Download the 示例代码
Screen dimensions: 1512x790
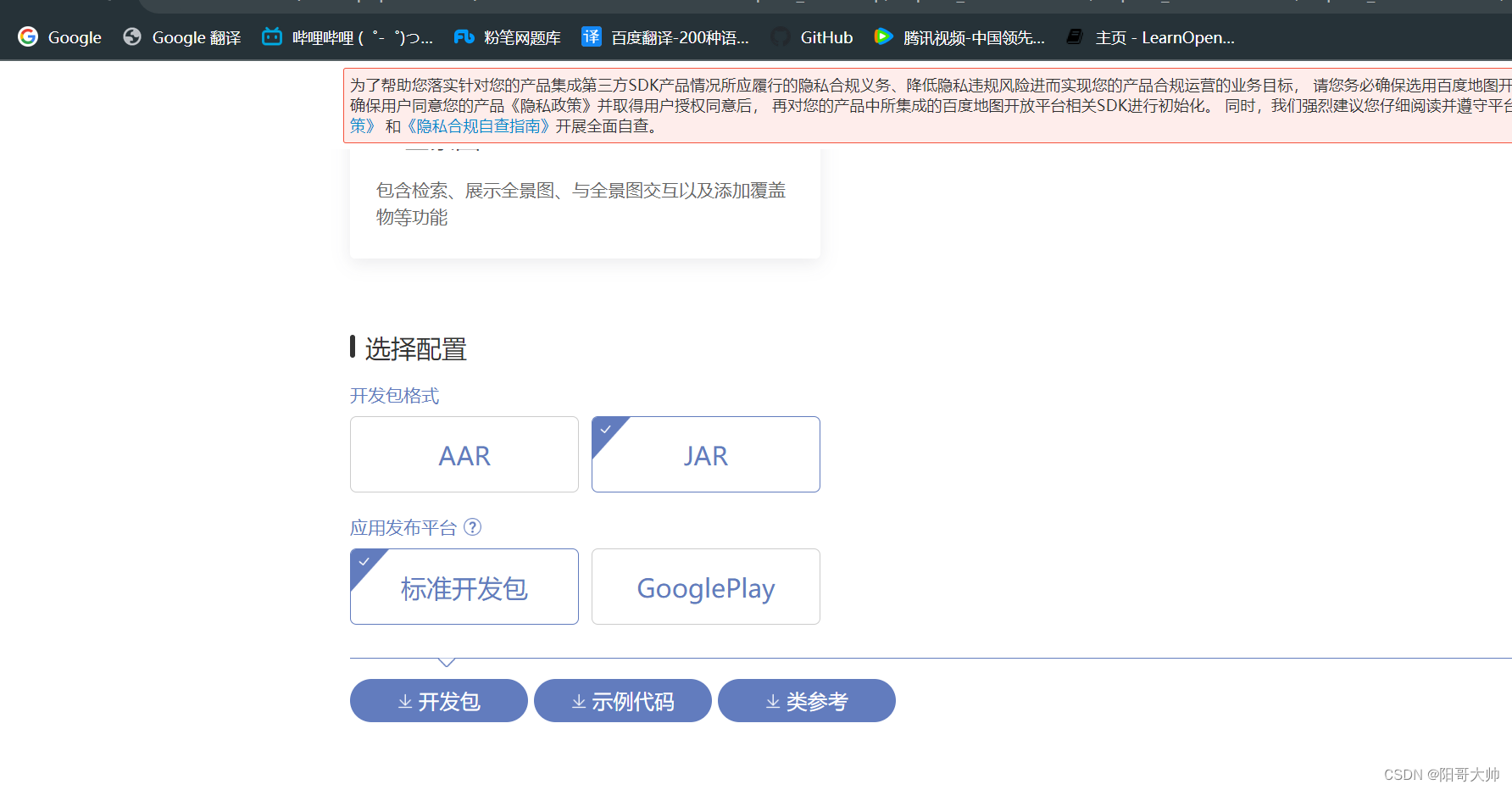(x=623, y=701)
